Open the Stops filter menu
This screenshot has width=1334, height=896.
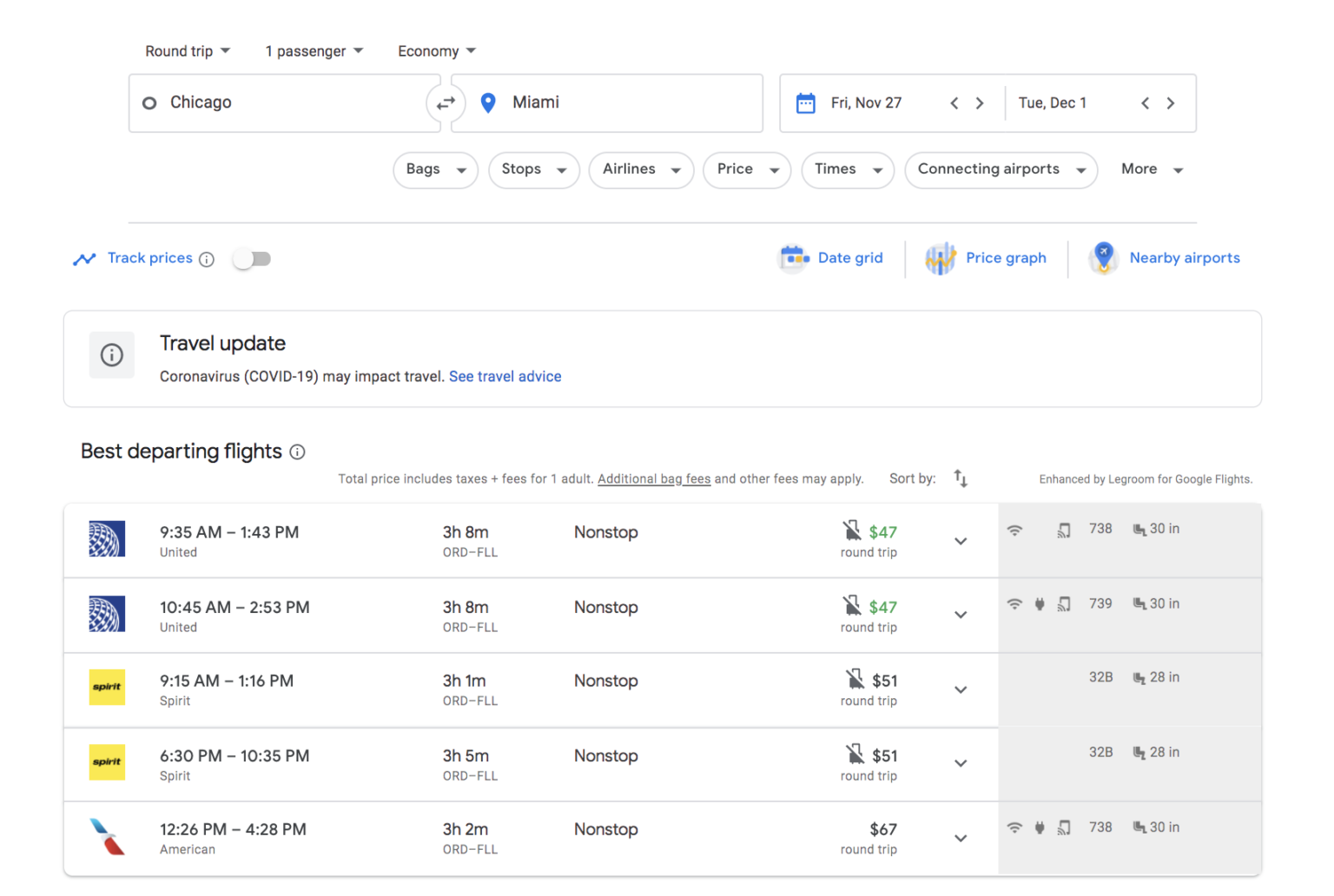click(x=533, y=169)
